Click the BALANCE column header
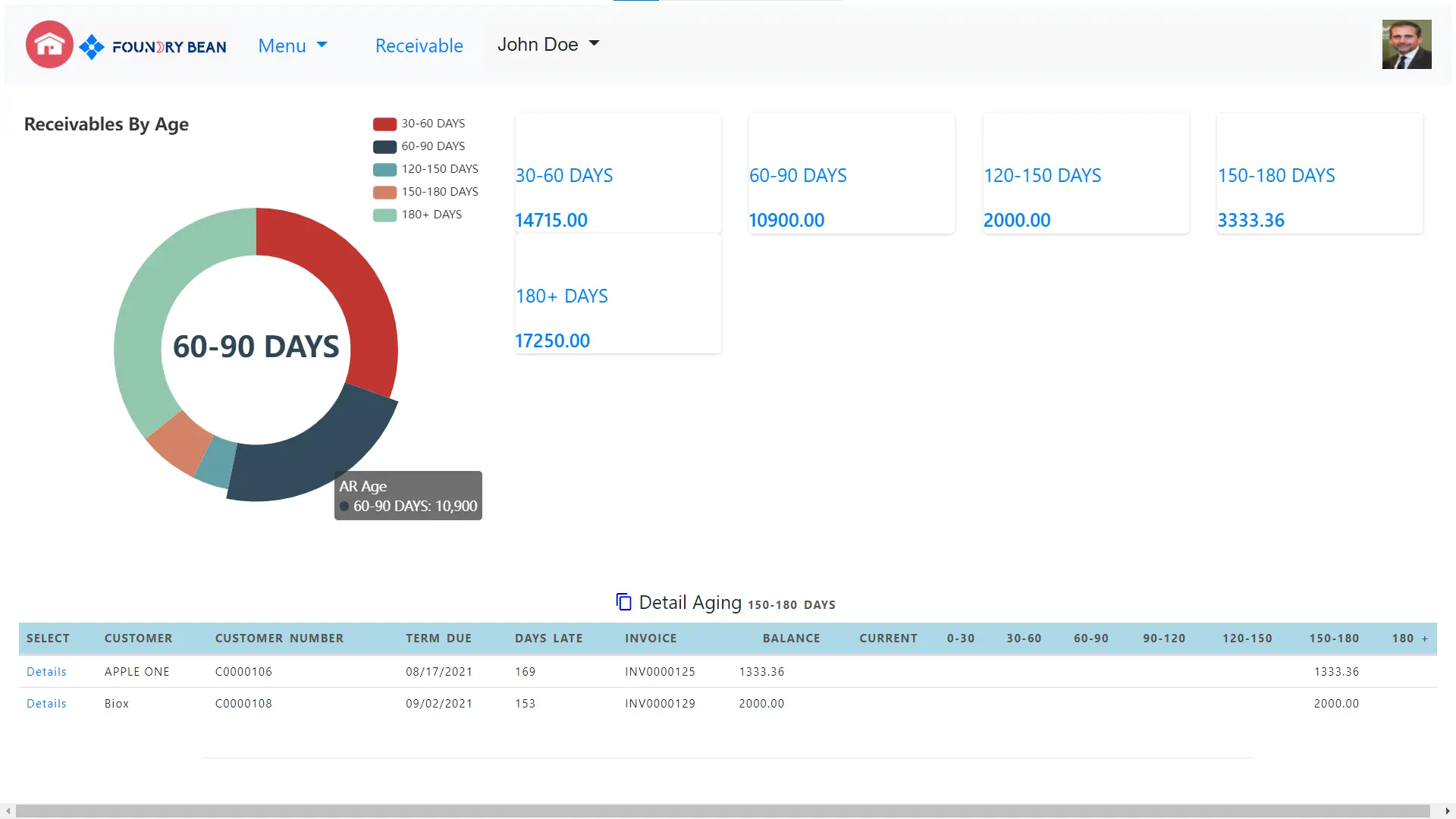 [791, 639]
